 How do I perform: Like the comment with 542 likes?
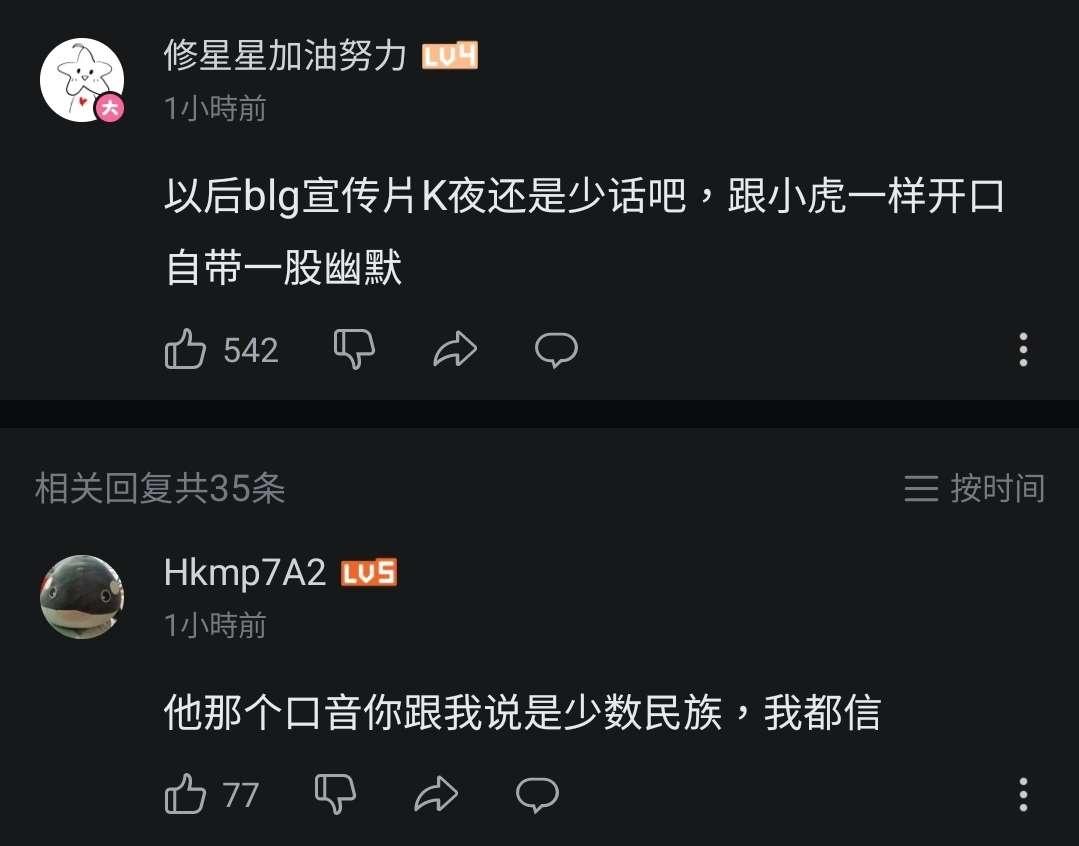[185, 349]
